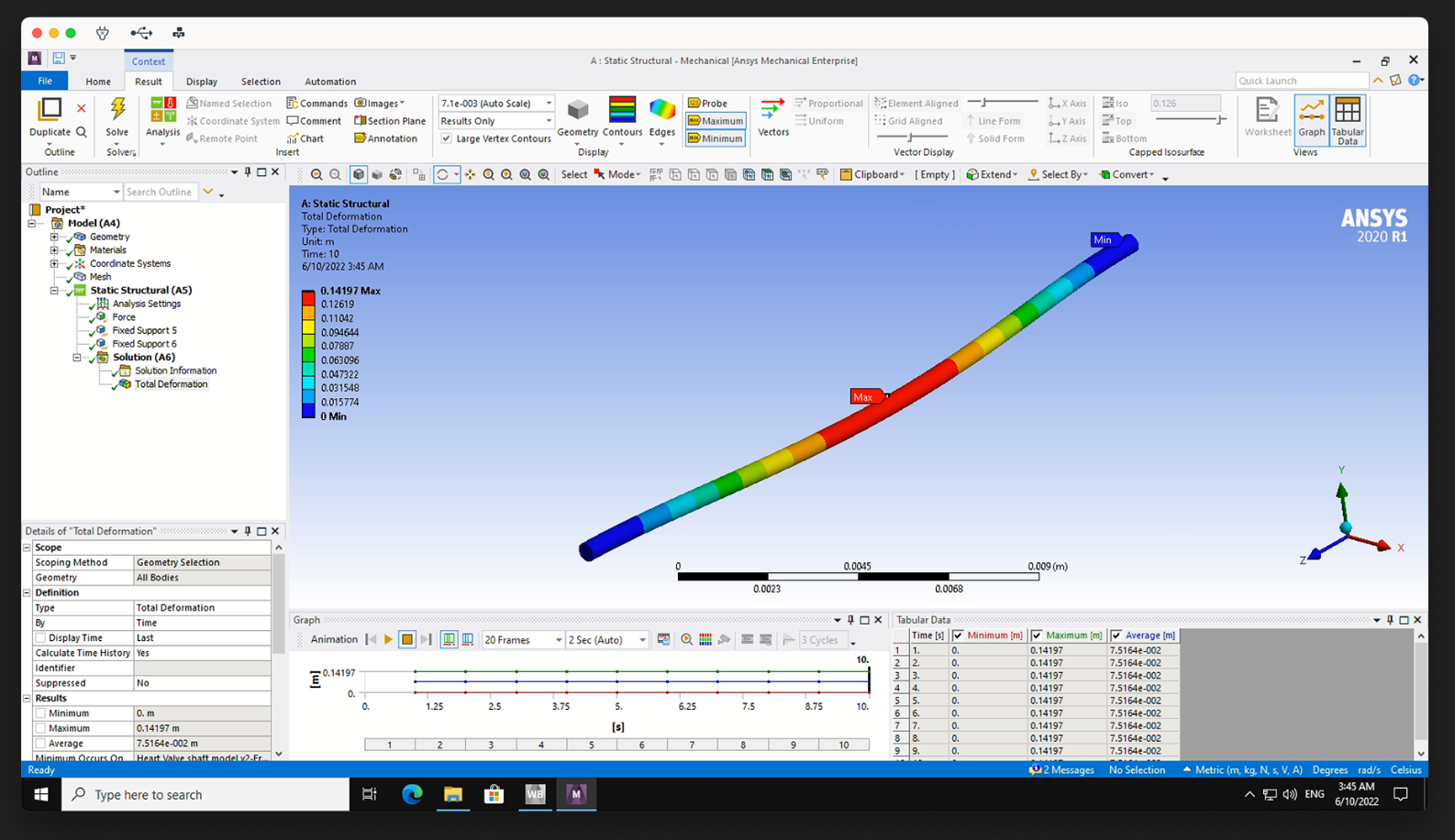Screen dimensions: 1455x840
Task: Select Total Deformation in the tree
Action: click(171, 384)
